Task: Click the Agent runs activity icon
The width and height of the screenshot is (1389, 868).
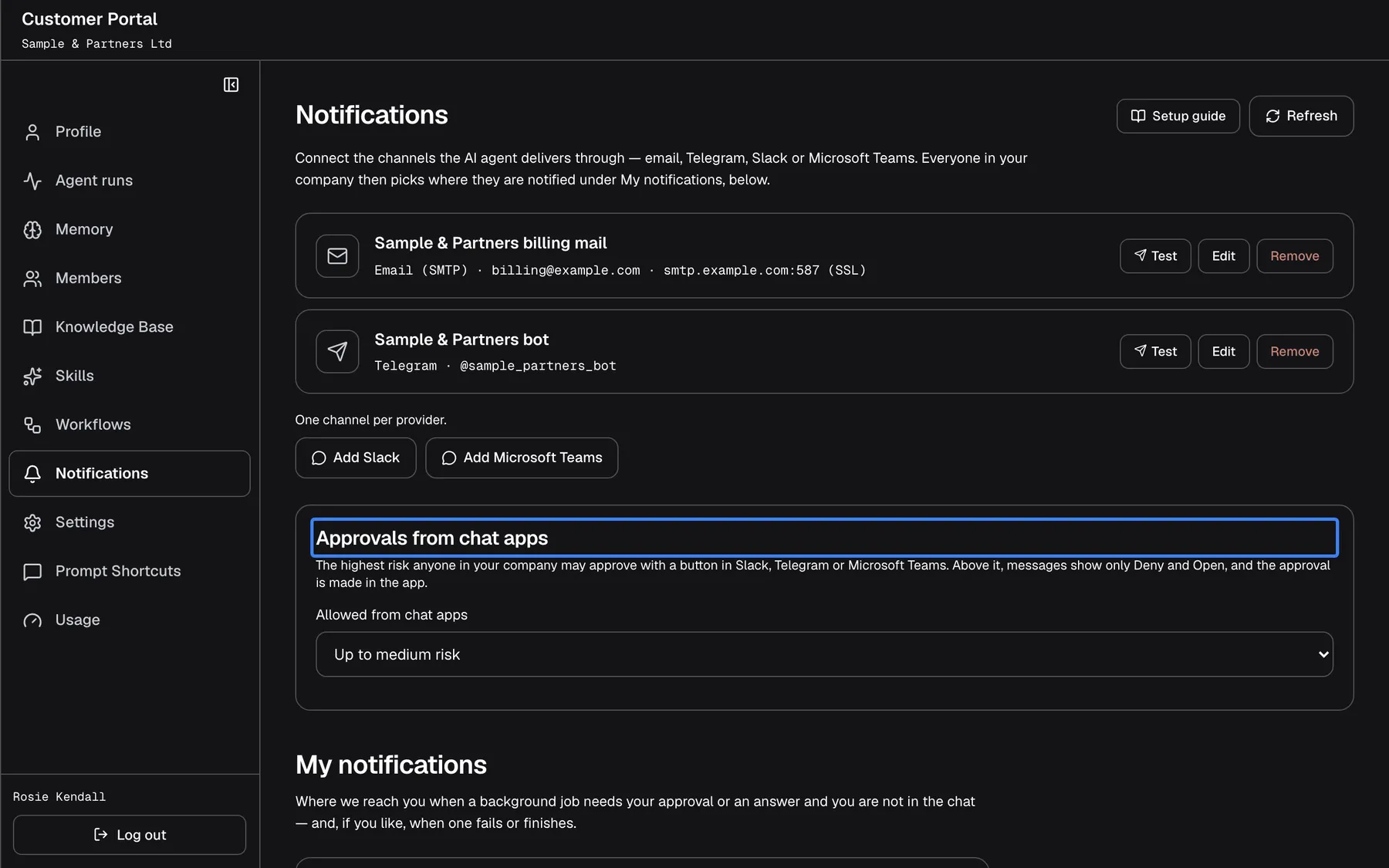Action: pyautogui.click(x=32, y=181)
